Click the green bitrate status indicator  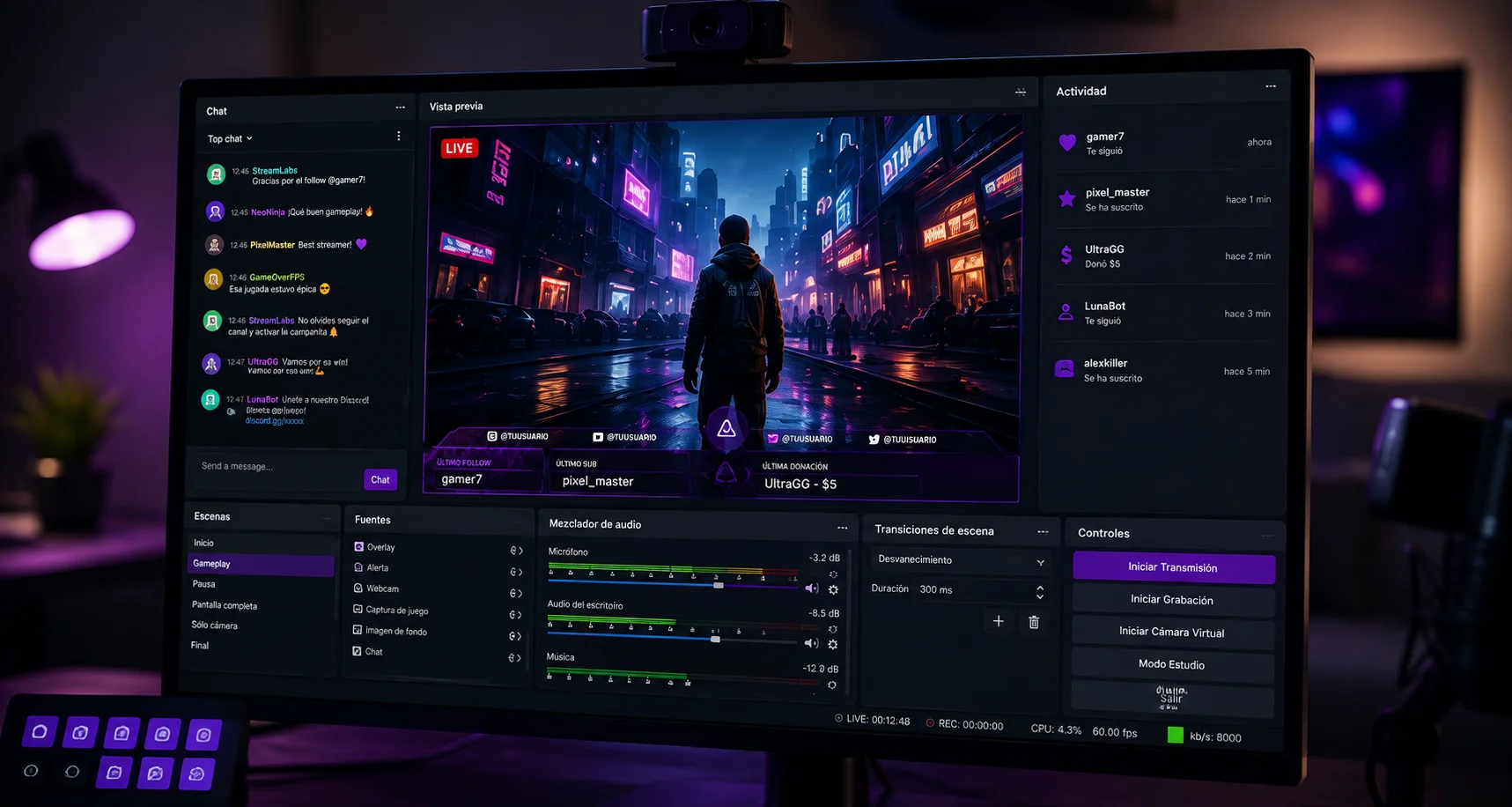(1175, 735)
